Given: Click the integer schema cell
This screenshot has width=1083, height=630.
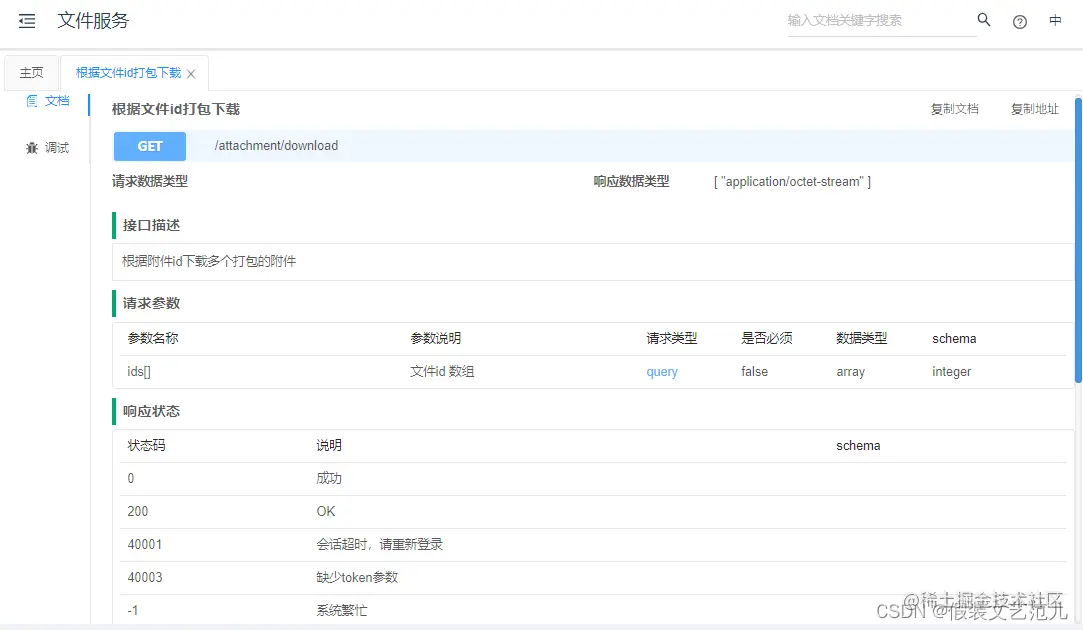Looking at the screenshot, I should point(951,372).
